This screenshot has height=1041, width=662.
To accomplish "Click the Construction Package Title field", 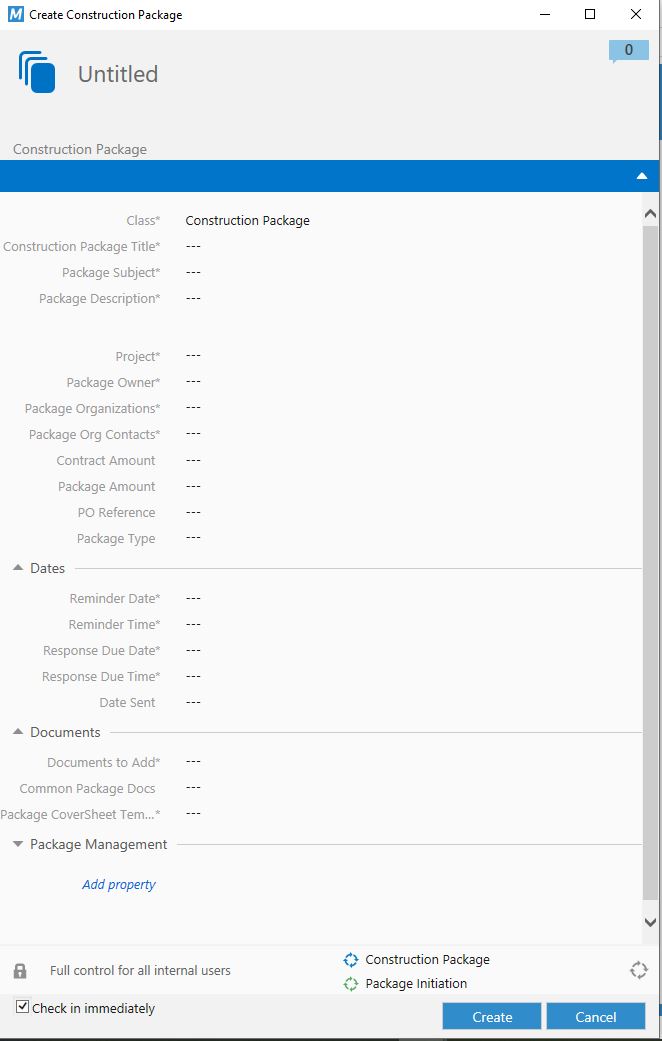I will (194, 247).
